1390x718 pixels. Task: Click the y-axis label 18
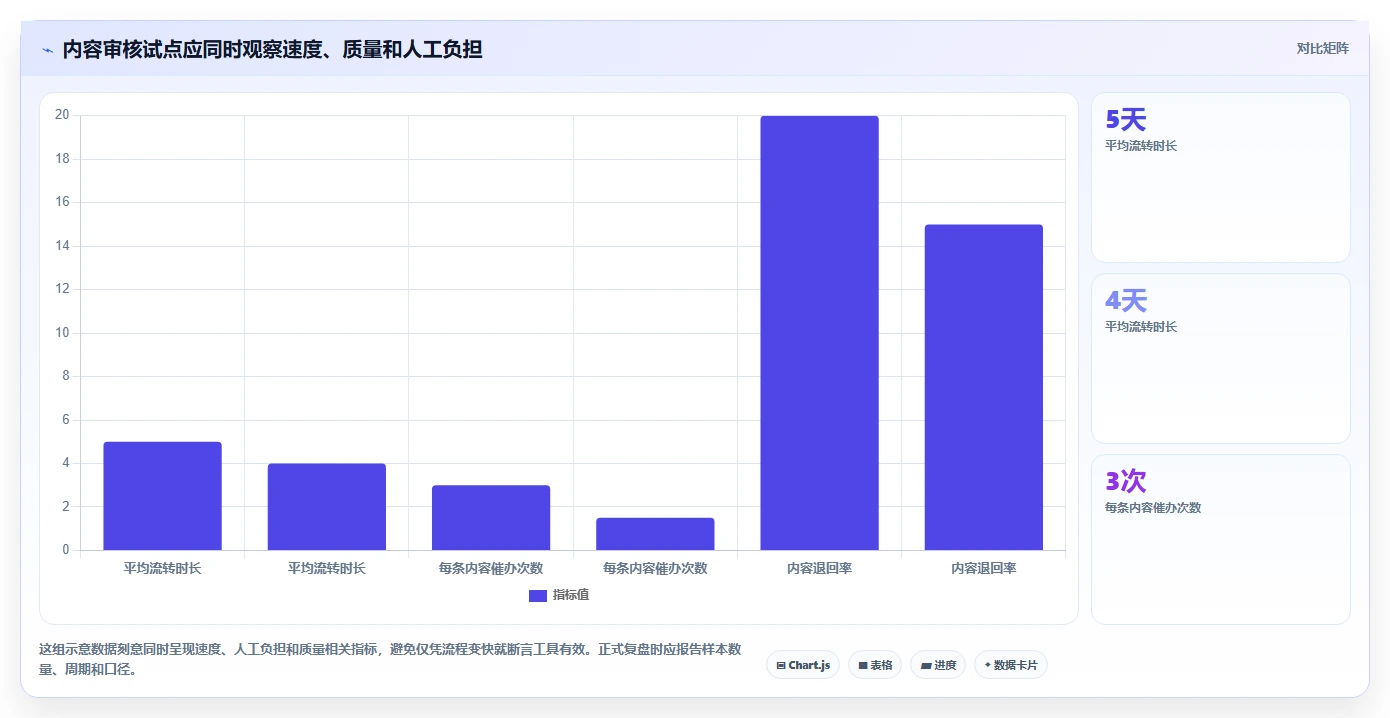(62, 159)
